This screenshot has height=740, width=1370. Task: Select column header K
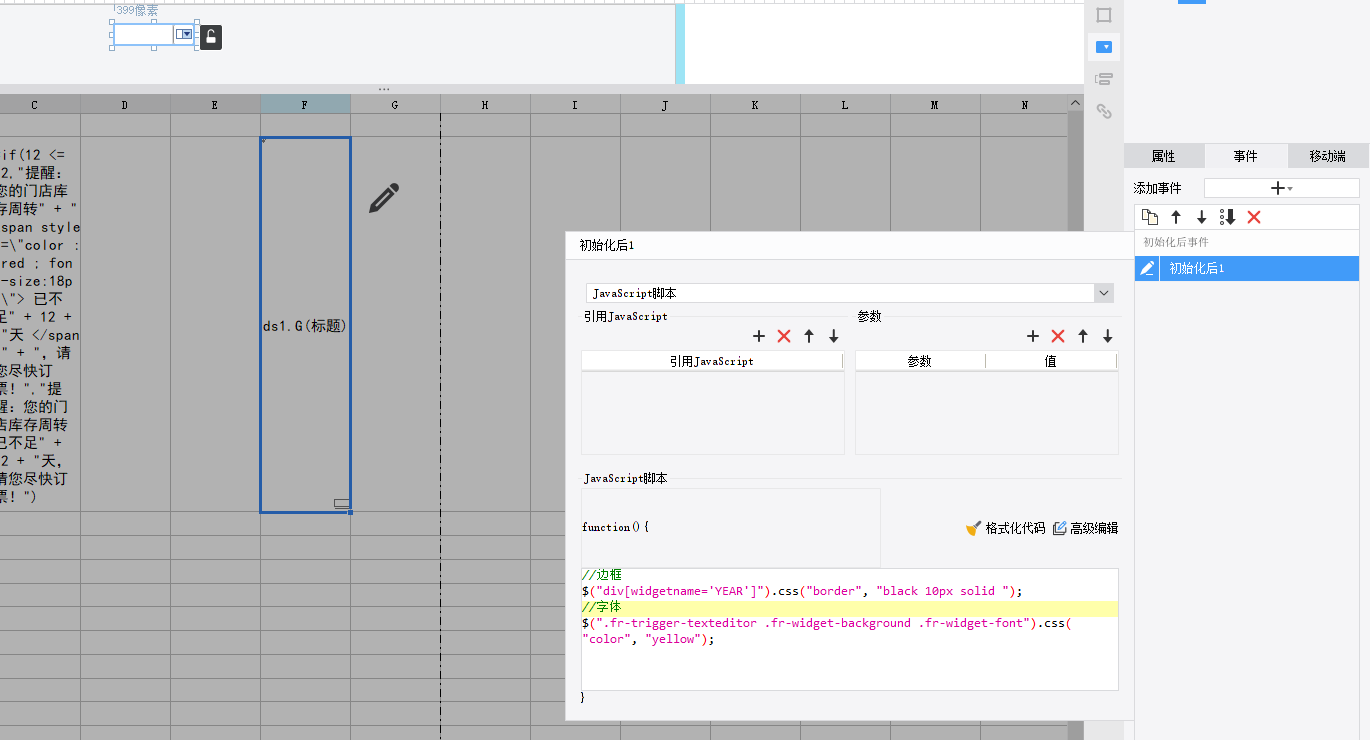(755, 104)
